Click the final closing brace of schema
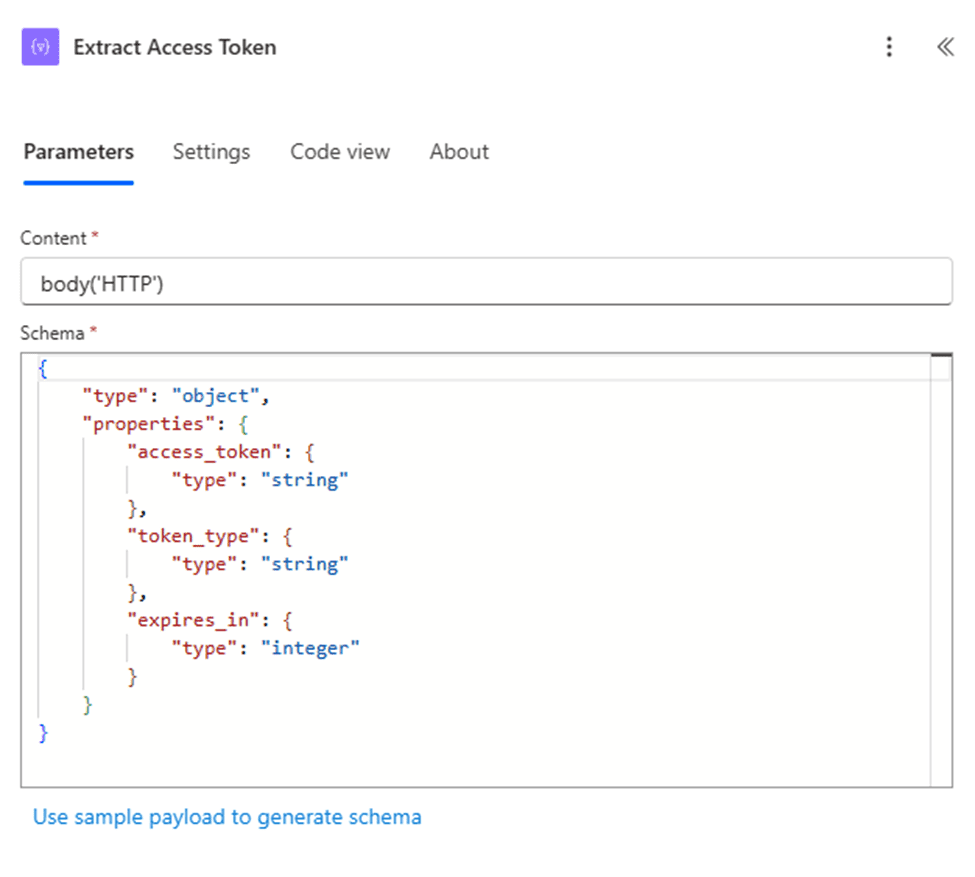The image size is (975, 877). pos(43,733)
